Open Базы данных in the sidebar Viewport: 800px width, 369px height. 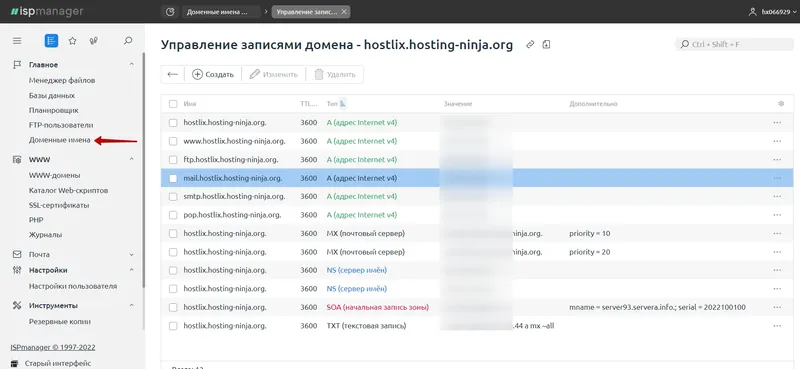(x=52, y=95)
